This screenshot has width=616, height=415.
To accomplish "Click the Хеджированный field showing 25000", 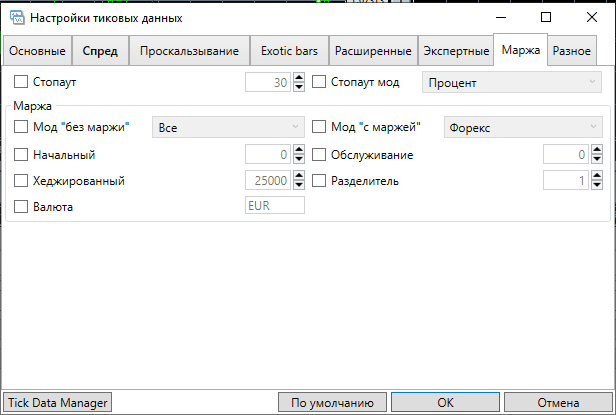I will (x=268, y=180).
